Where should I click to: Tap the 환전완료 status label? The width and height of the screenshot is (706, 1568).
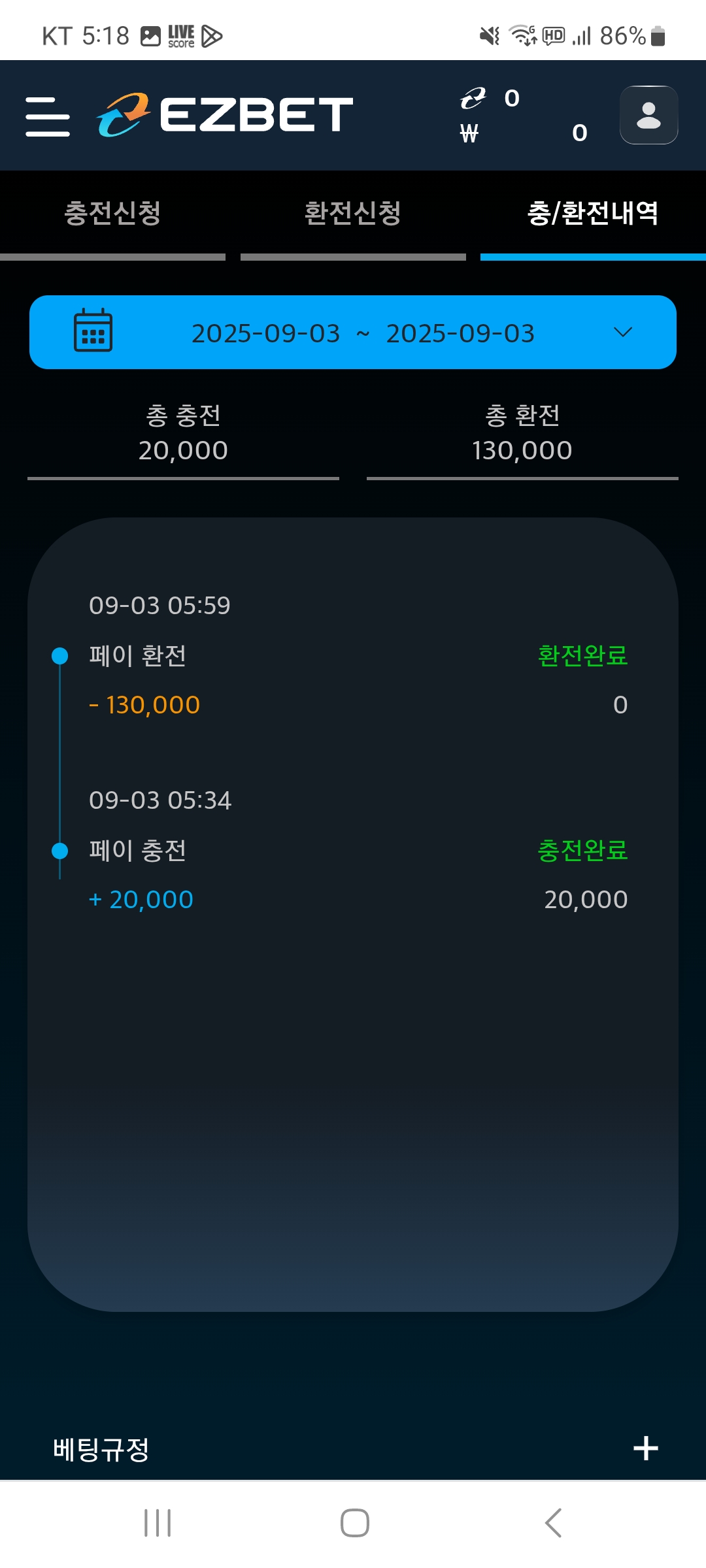[x=582, y=655]
